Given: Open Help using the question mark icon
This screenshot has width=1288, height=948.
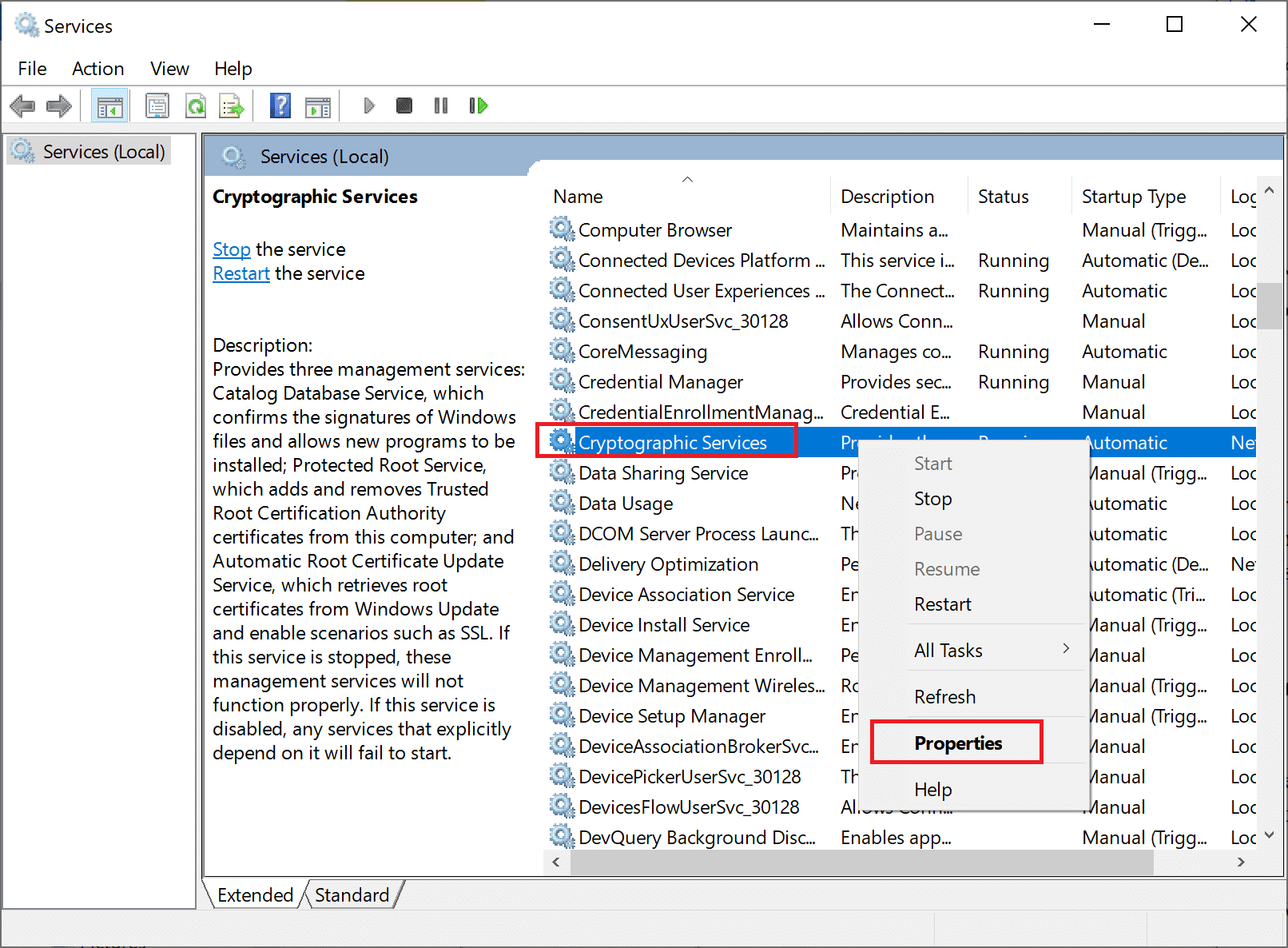Looking at the screenshot, I should 280,105.
